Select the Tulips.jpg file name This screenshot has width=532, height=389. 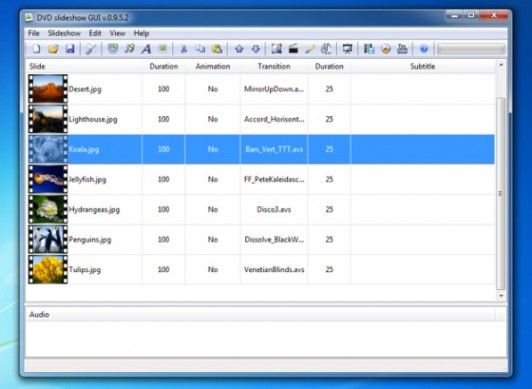pyautogui.click(x=85, y=270)
